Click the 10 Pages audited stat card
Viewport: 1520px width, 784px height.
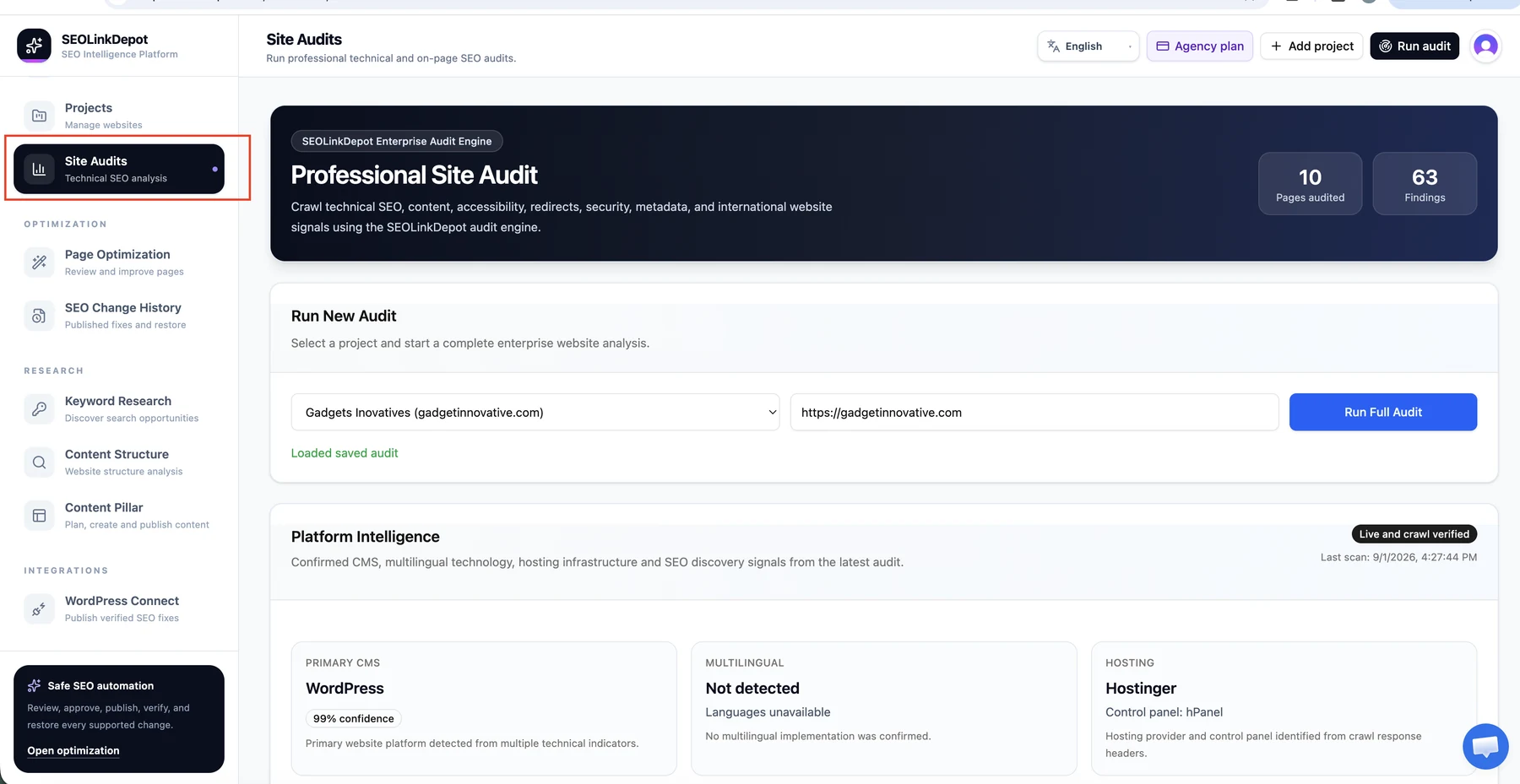tap(1310, 183)
